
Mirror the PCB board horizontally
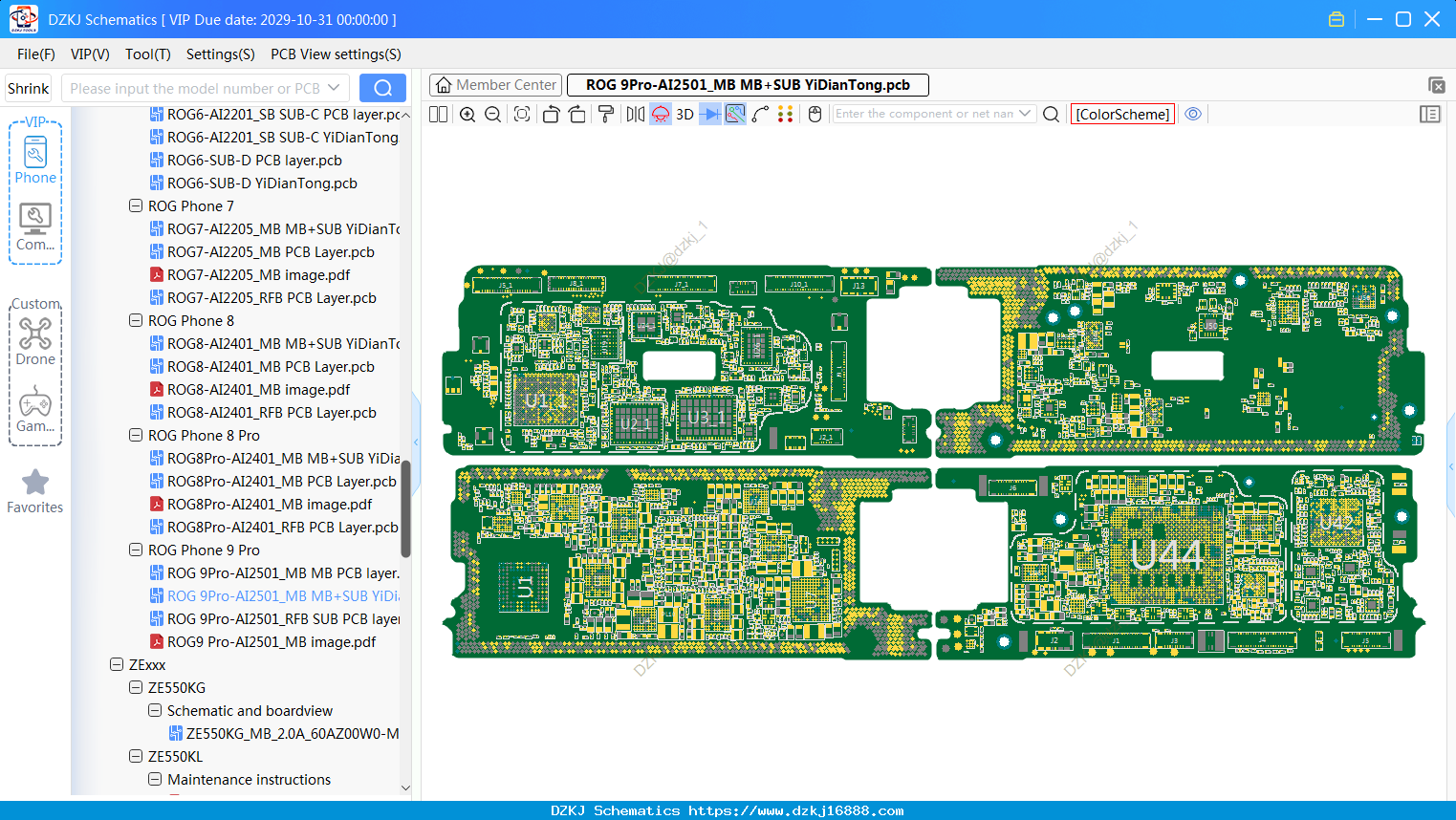click(636, 115)
